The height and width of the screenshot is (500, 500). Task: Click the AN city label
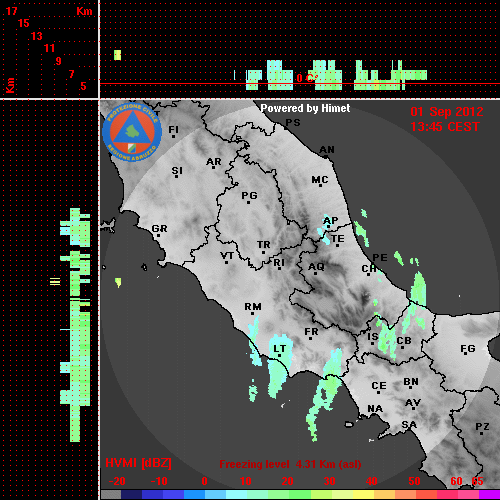point(327,150)
